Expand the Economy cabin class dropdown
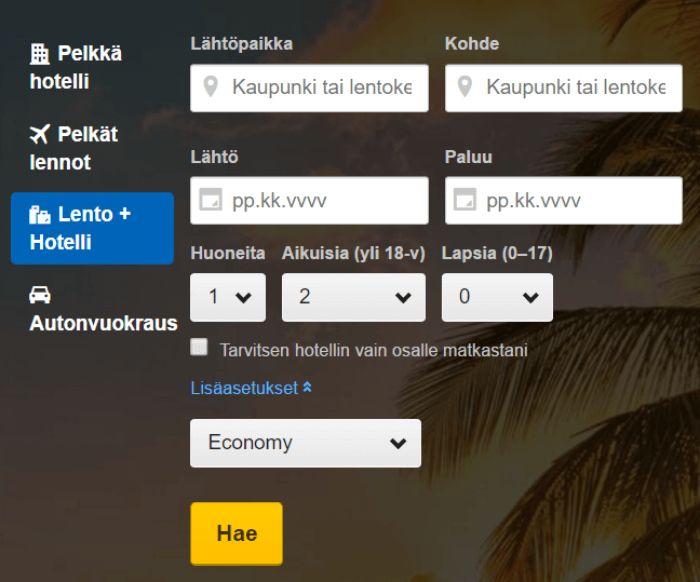The width and height of the screenshot is (700, 582). point(305,443)
